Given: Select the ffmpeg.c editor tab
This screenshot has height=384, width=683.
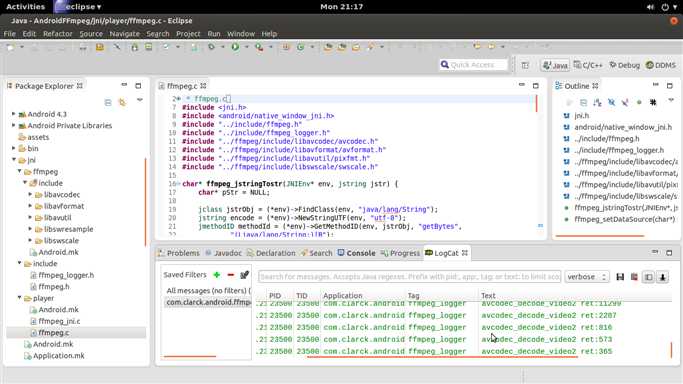Looking at the screenshot, I should click(x=182, y=86).
